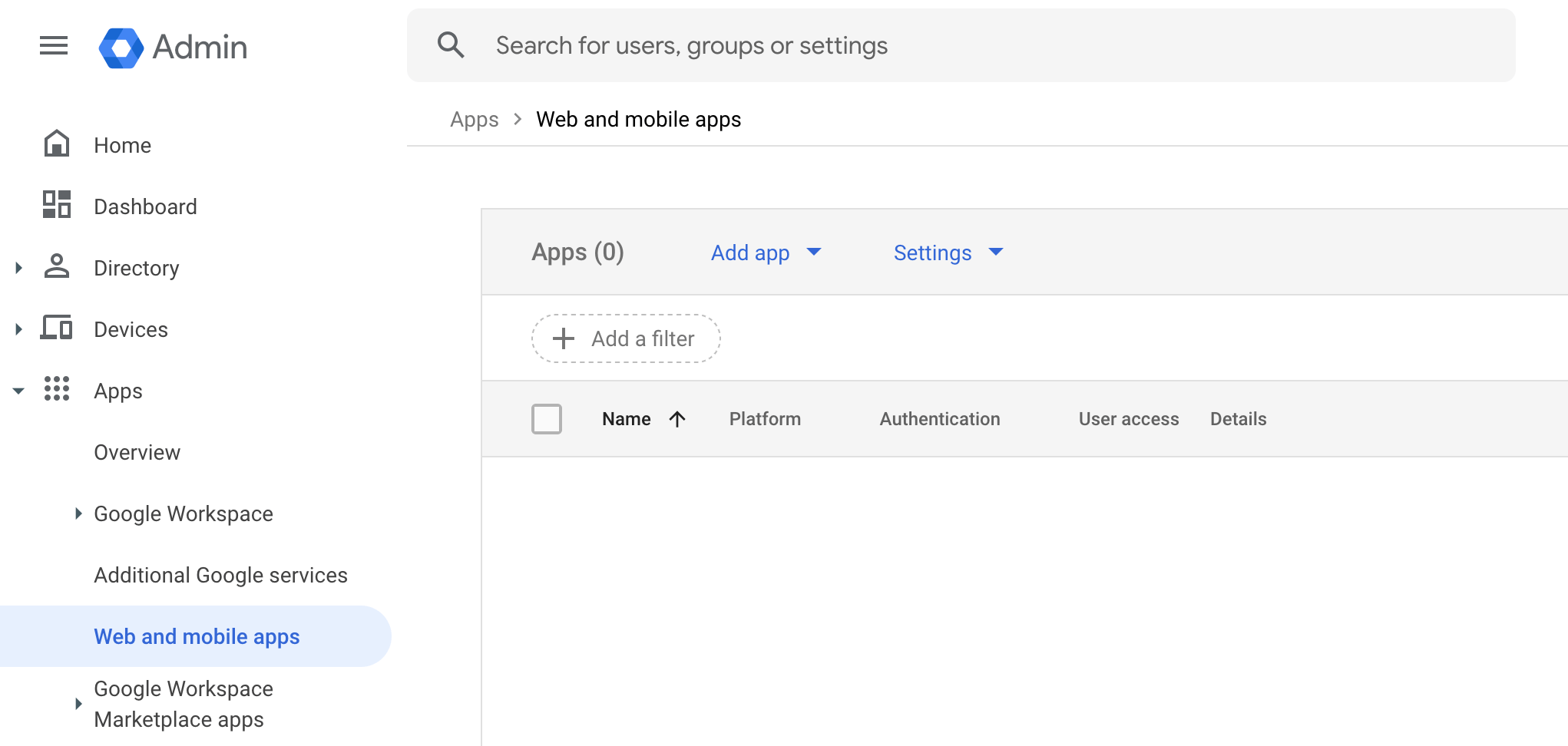Expand the Devices section arrow
This screenshot has height=746, width=1568.
(x=19, y=329)
